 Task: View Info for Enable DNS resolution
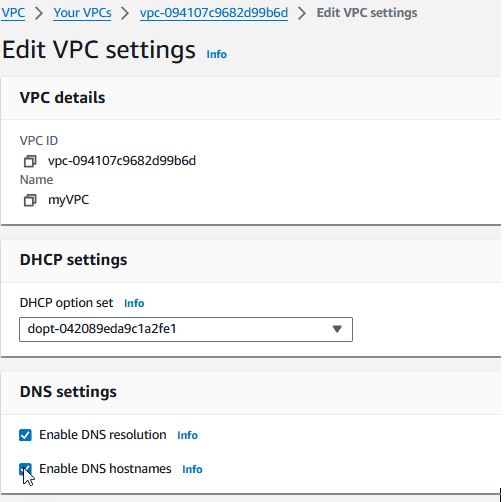(x=187, y=435)
